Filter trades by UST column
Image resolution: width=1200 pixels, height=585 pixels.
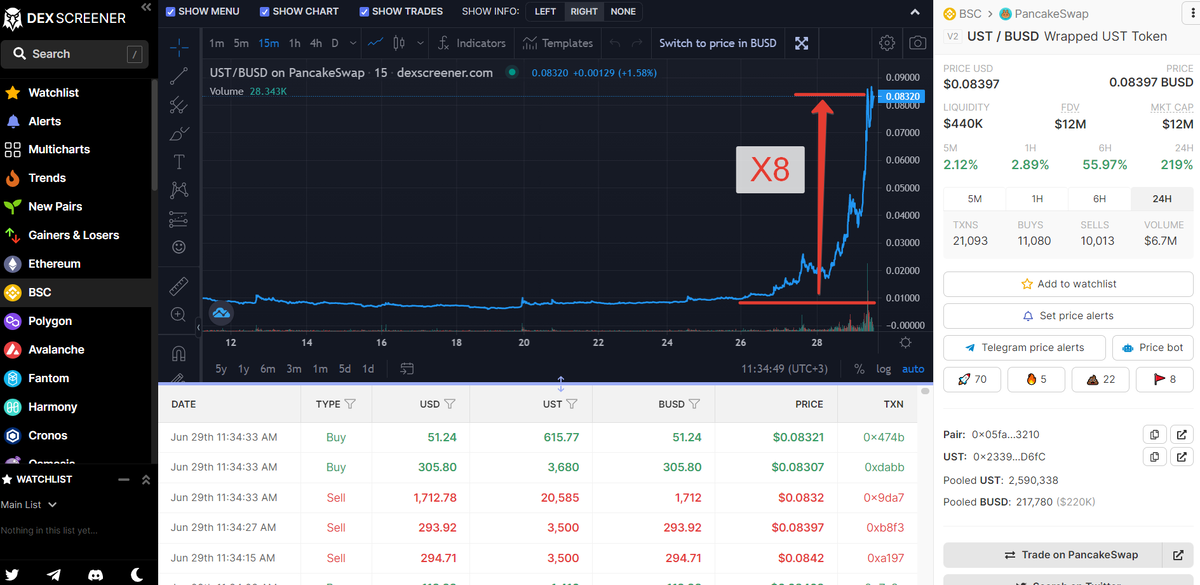(x=572, y=404)
